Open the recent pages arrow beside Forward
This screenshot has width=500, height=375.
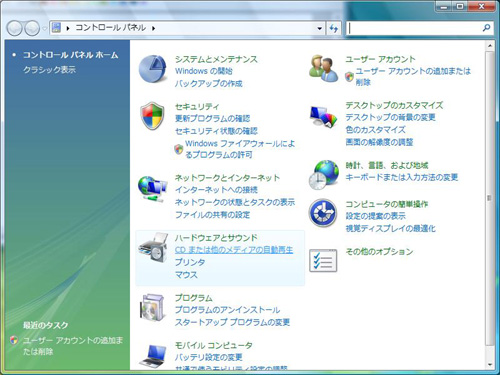44,29
